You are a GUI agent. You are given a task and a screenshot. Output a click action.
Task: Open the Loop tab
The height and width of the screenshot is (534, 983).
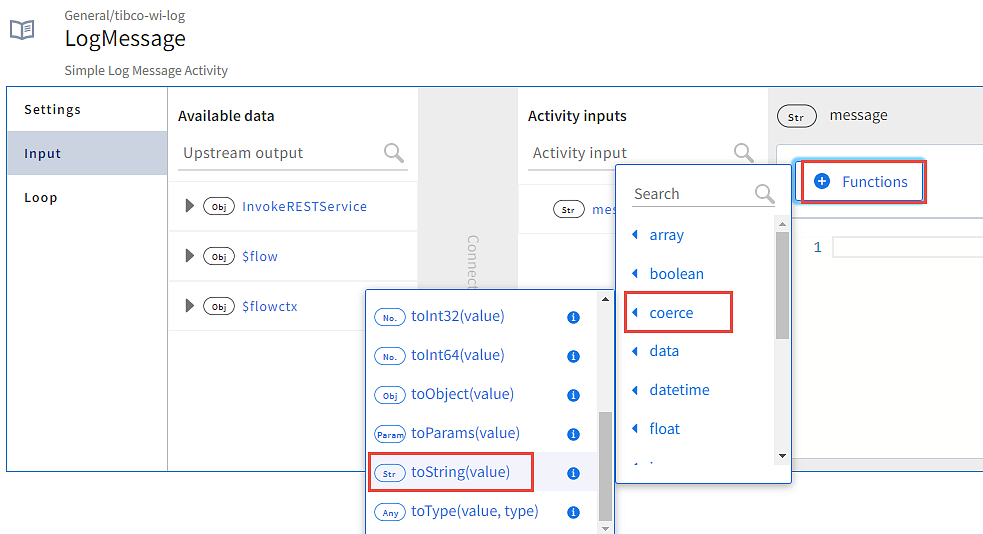pos(41,197)
